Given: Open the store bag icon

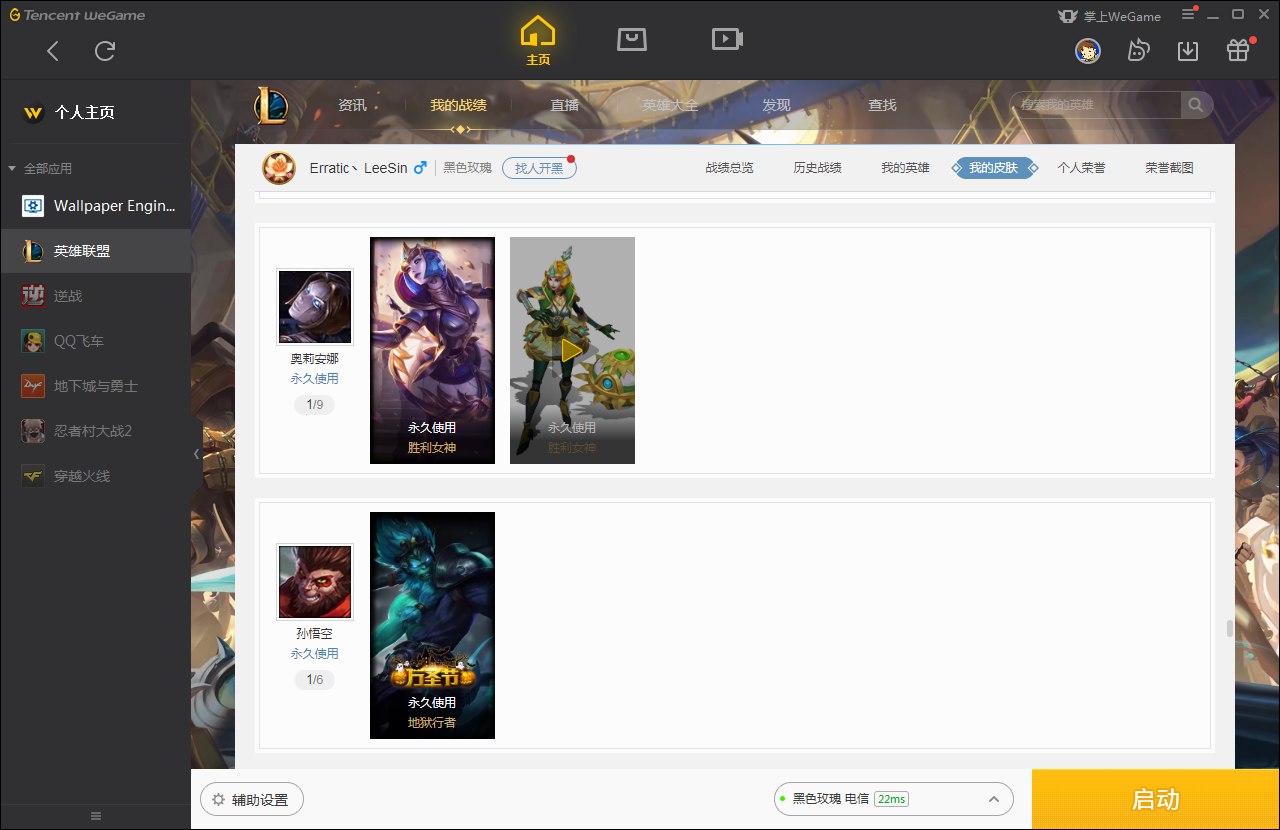Looking at the screenshot, I should [632, 39].
